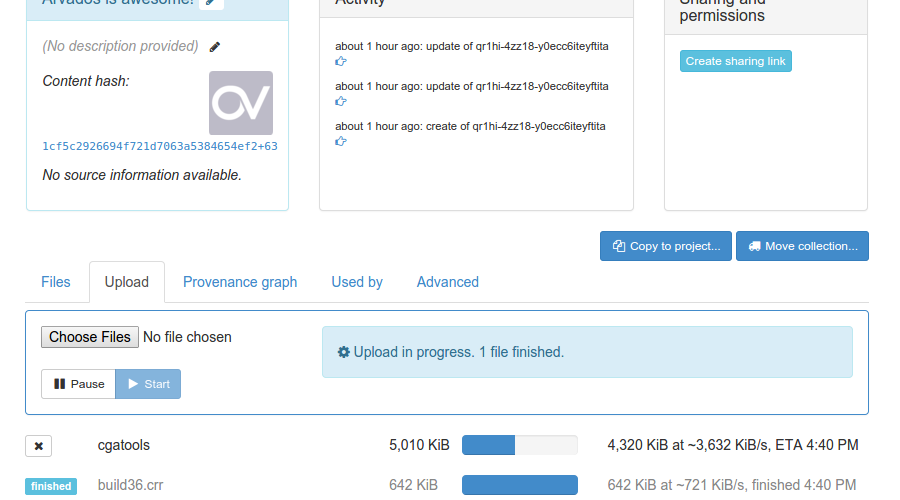900x500 pixels.
Task: Open the first update activity's pointing-hand link
Action: click(341, 61)
